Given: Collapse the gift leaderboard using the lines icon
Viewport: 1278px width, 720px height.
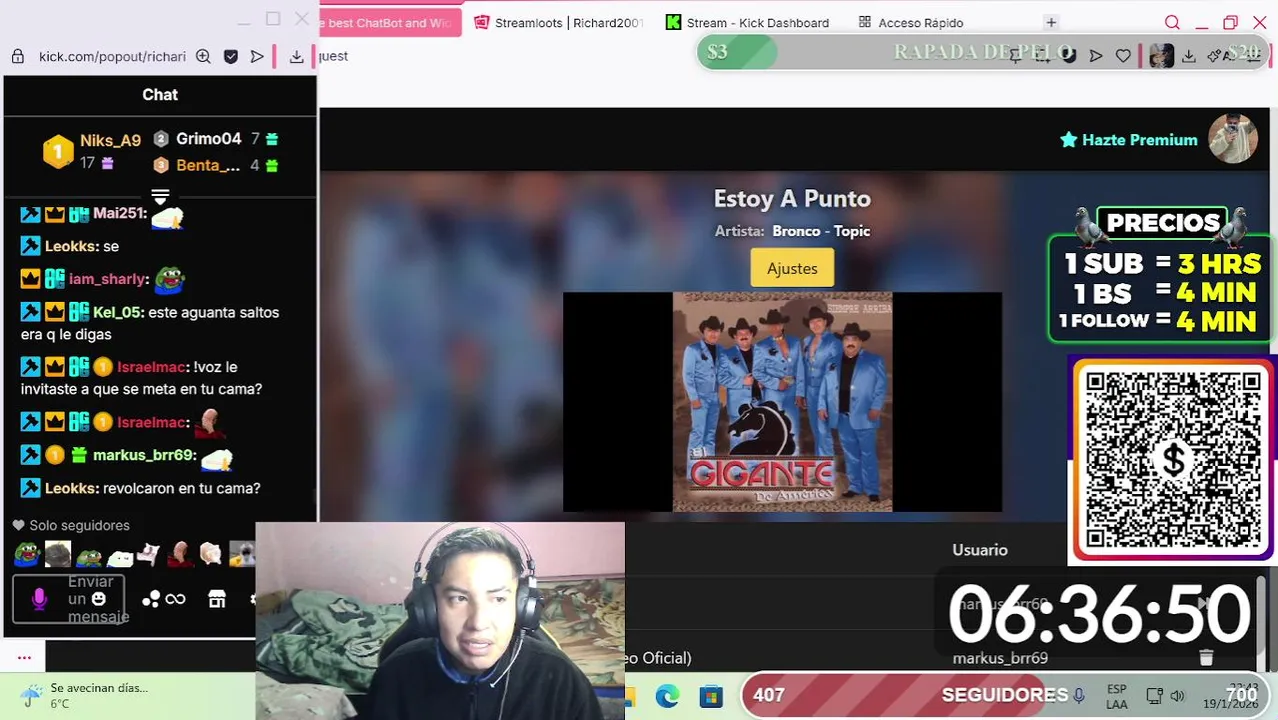Looking at the screenshot, I should 160,195.
